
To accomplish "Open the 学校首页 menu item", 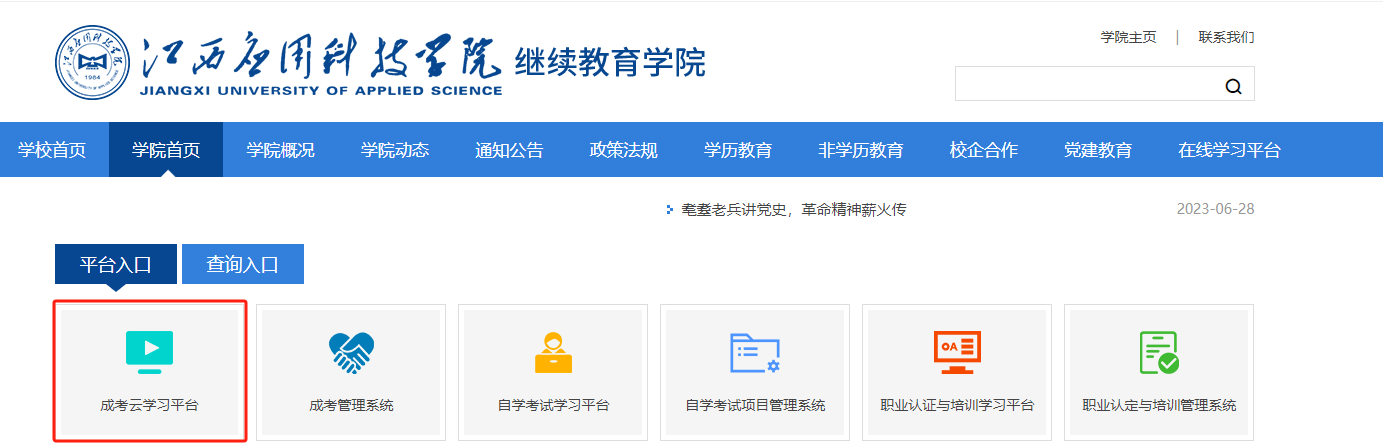I will pos(52,150).
